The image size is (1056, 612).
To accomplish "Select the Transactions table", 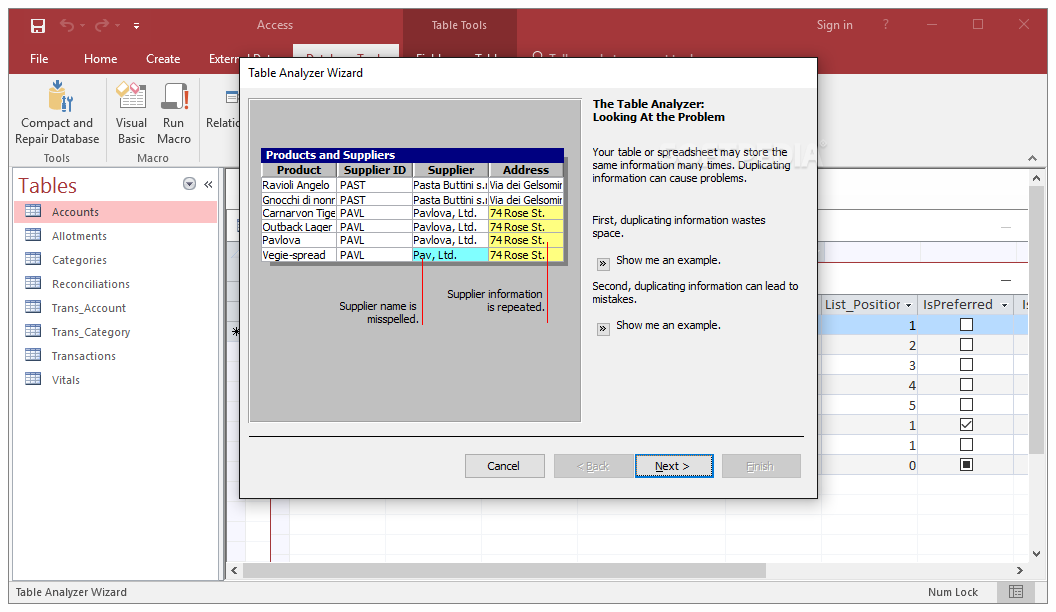I will point(115,356).
